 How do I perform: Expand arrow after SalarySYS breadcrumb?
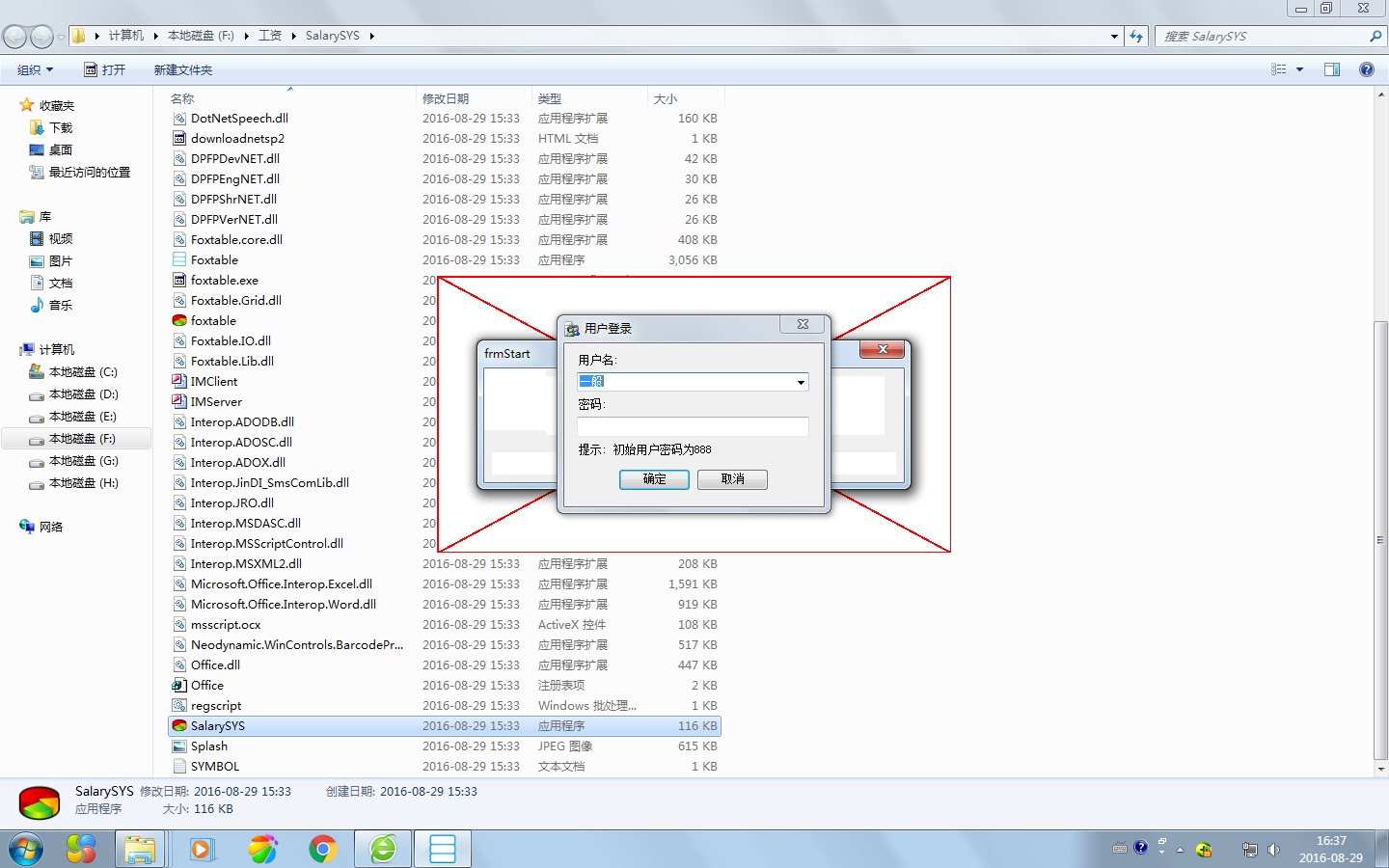[371, 36]
